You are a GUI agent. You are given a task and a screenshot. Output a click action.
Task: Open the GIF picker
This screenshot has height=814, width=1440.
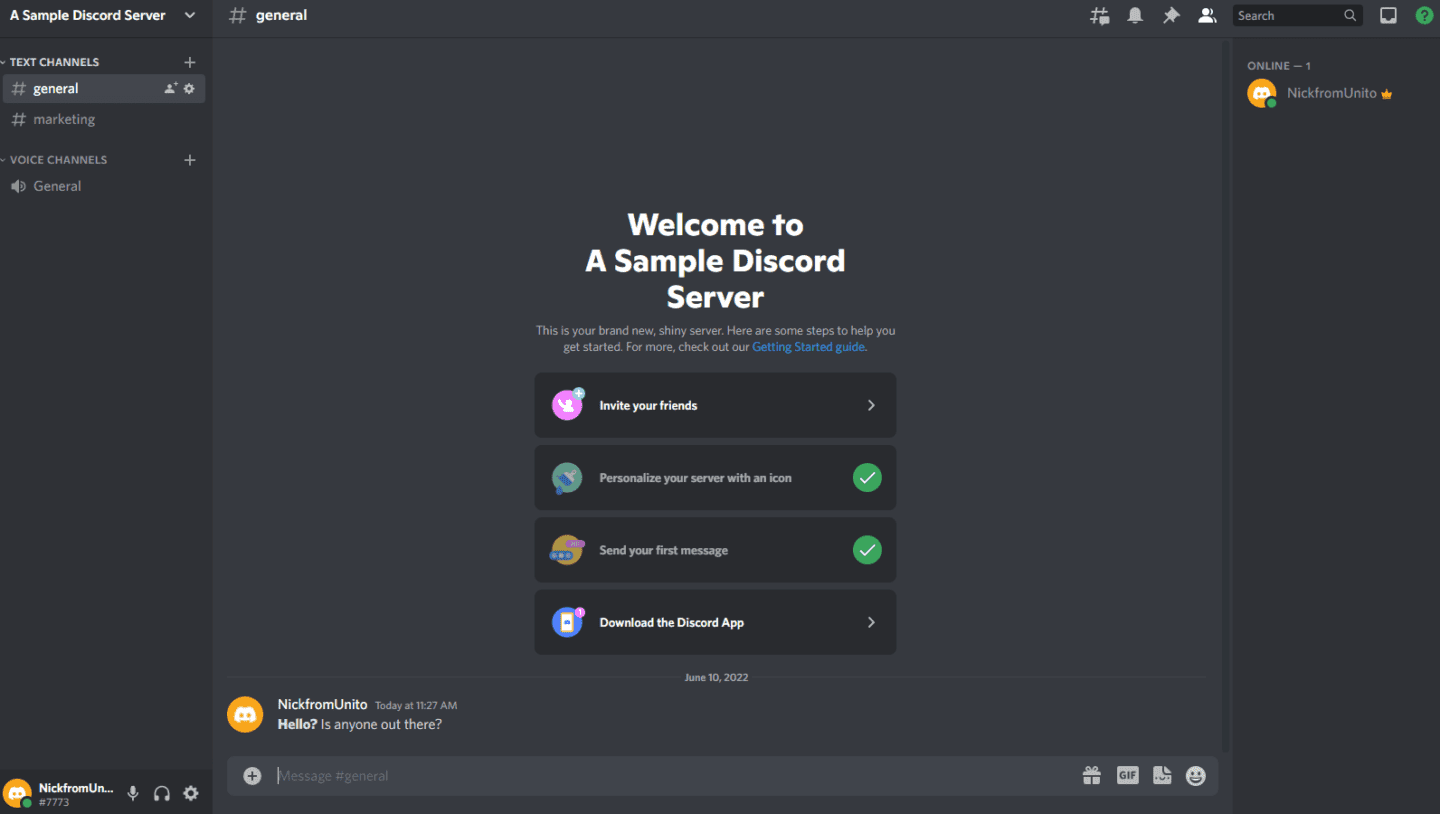point(1127,775)
